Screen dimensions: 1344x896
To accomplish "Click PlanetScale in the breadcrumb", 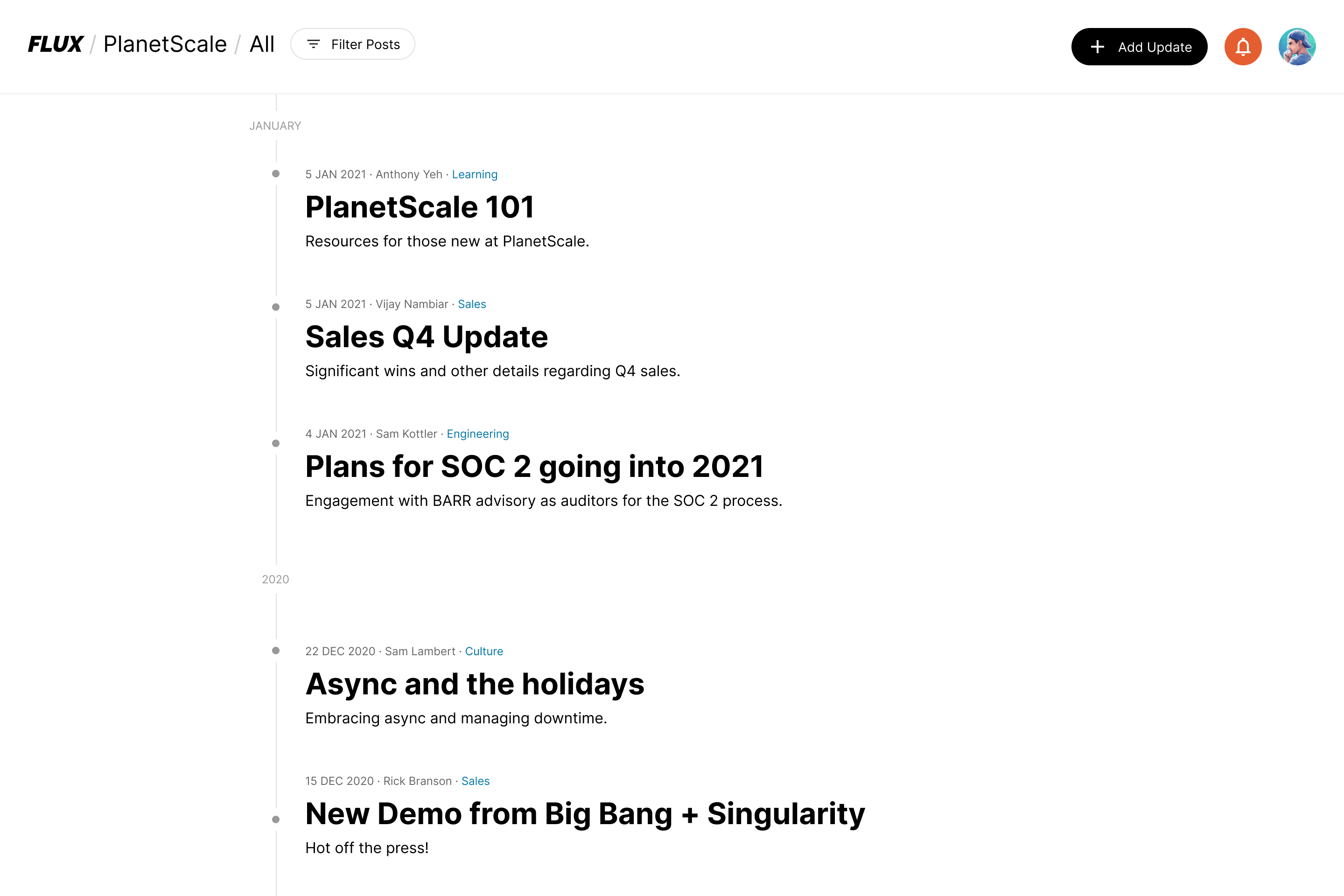I will point(165,45).
